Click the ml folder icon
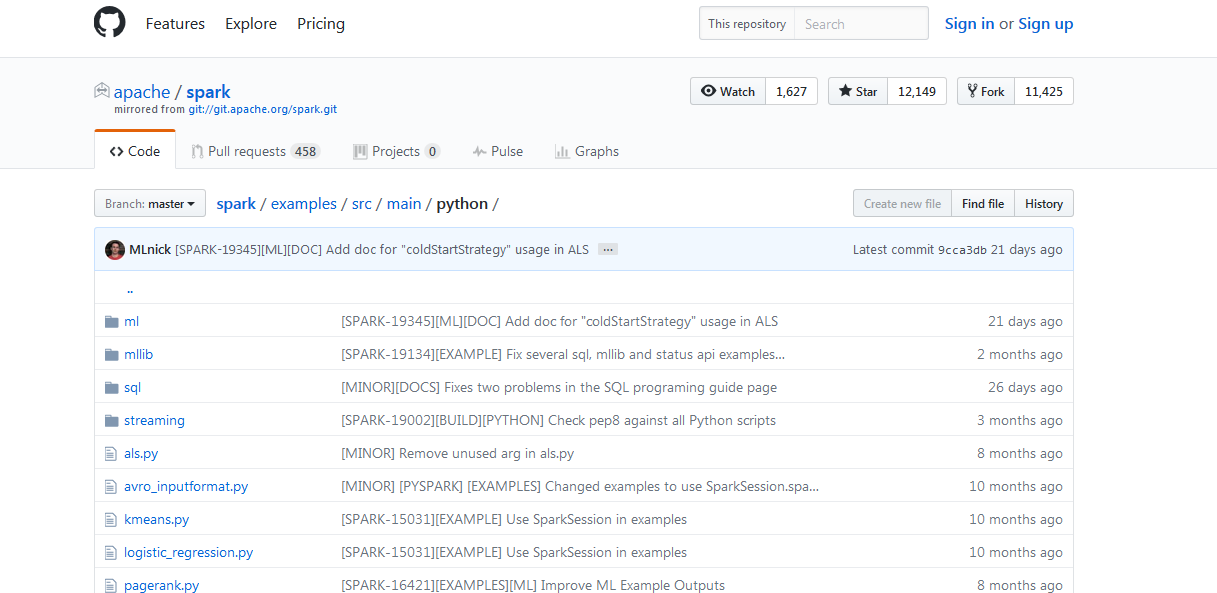 tap(111, 321)
